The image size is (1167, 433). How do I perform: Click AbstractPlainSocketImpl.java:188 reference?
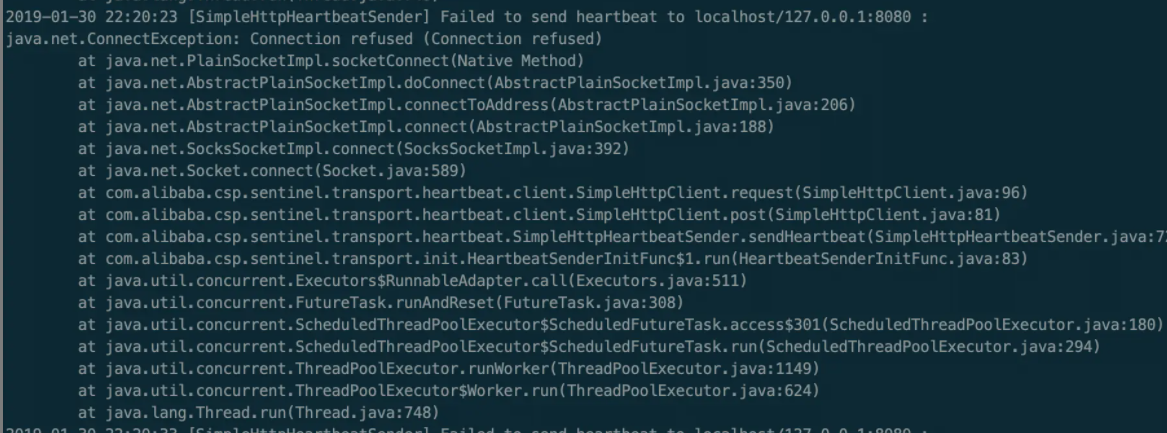point(621,127)
